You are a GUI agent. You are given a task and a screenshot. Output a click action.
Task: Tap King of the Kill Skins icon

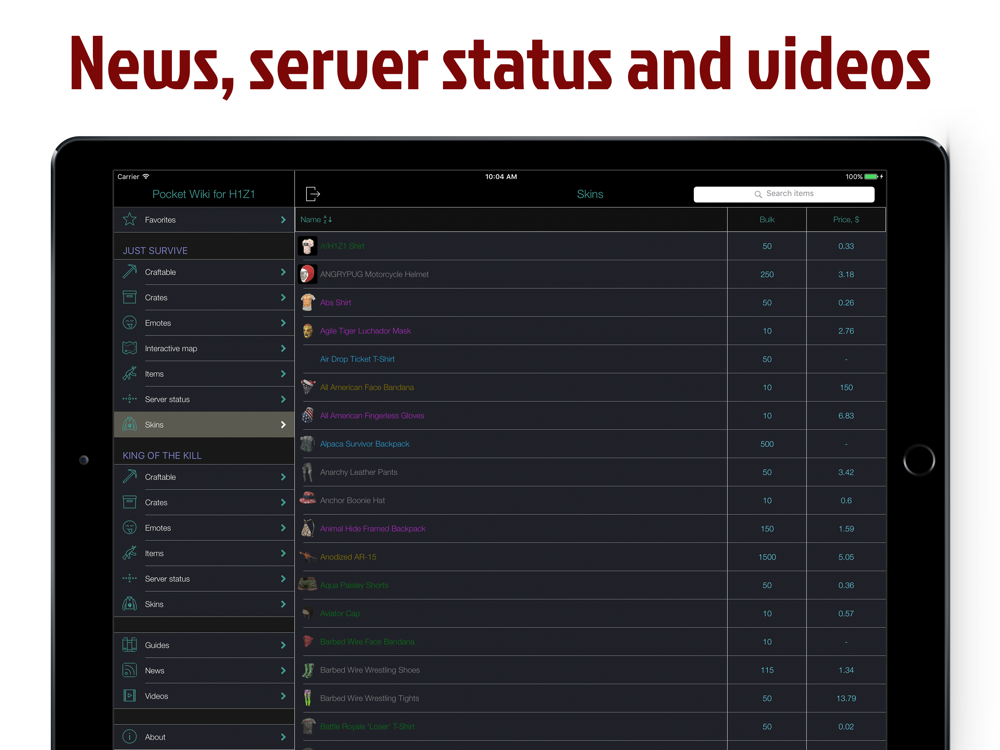(129, 604)
